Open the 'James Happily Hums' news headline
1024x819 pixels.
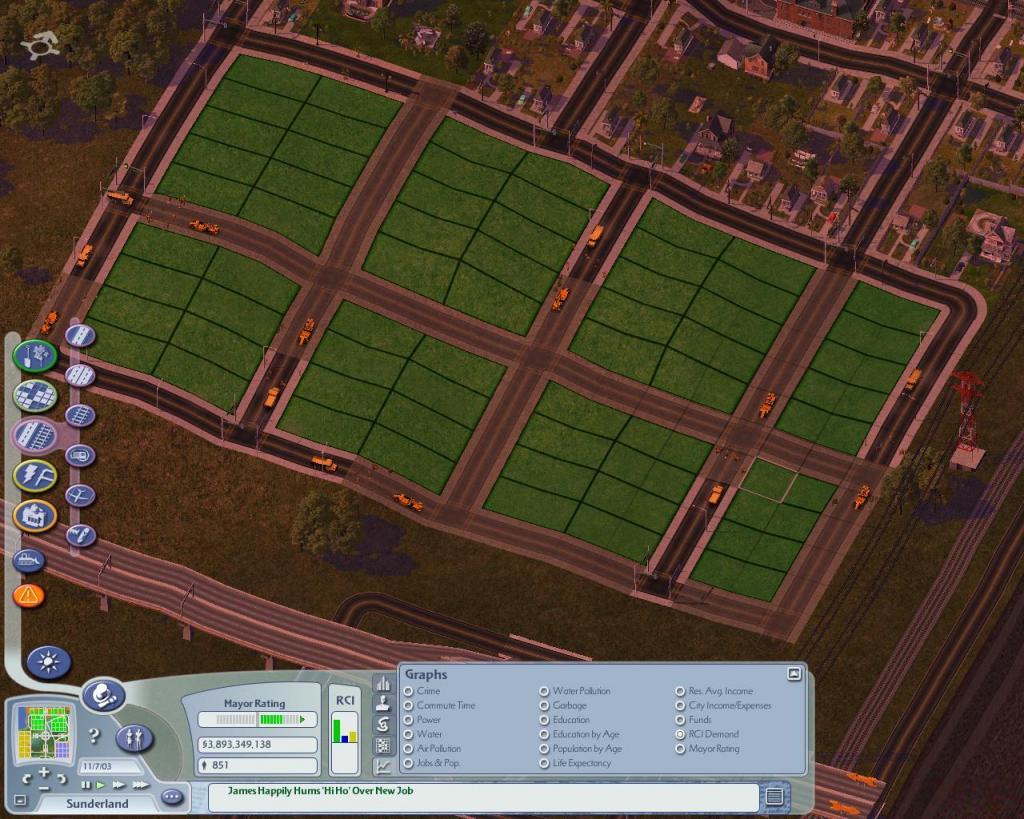click(321, 791)
